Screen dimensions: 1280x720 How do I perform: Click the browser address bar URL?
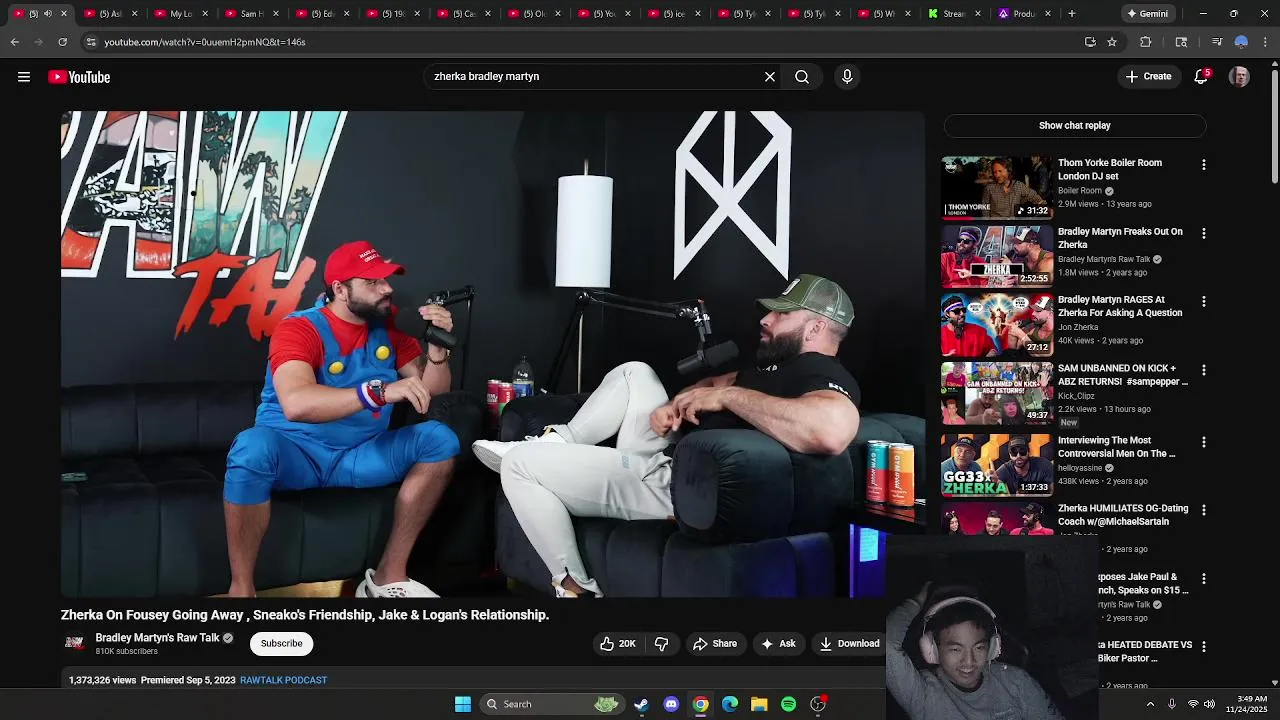205,42
